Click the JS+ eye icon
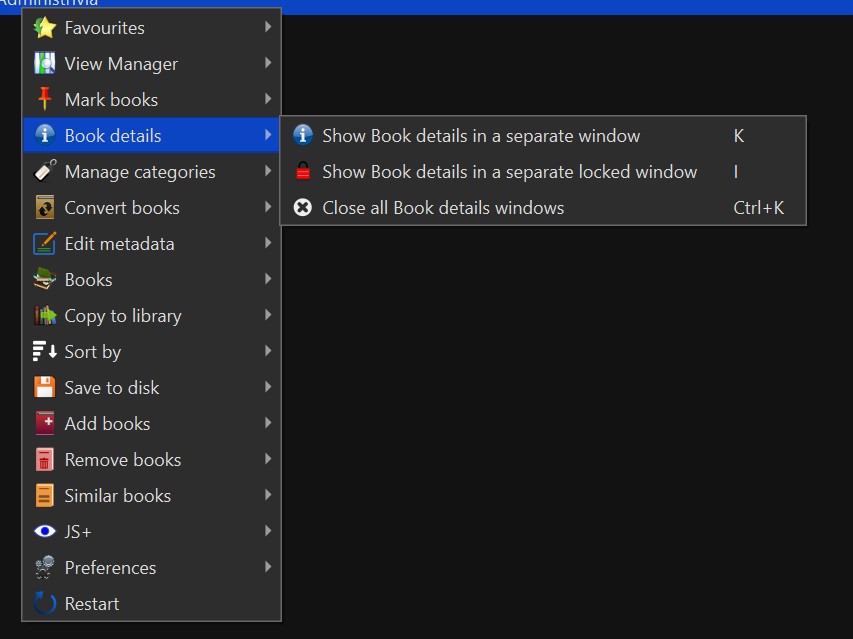This screenshot has height=639, width=853. click(x=45, y=532)
